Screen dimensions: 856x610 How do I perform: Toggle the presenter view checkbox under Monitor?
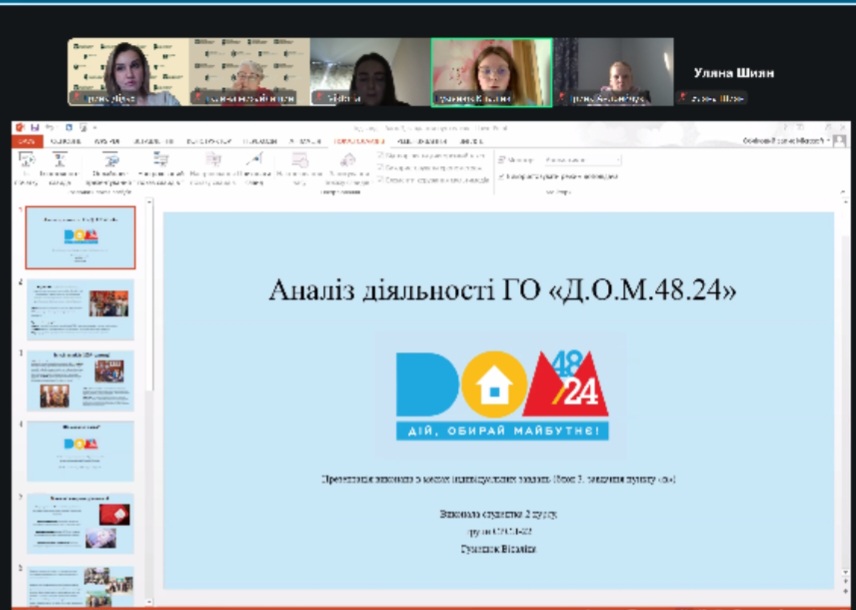click(502, 176)
